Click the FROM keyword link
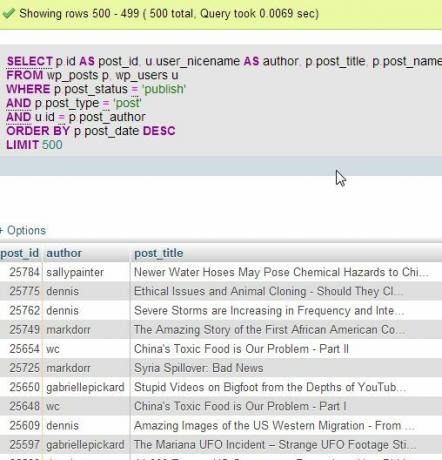 25,75
